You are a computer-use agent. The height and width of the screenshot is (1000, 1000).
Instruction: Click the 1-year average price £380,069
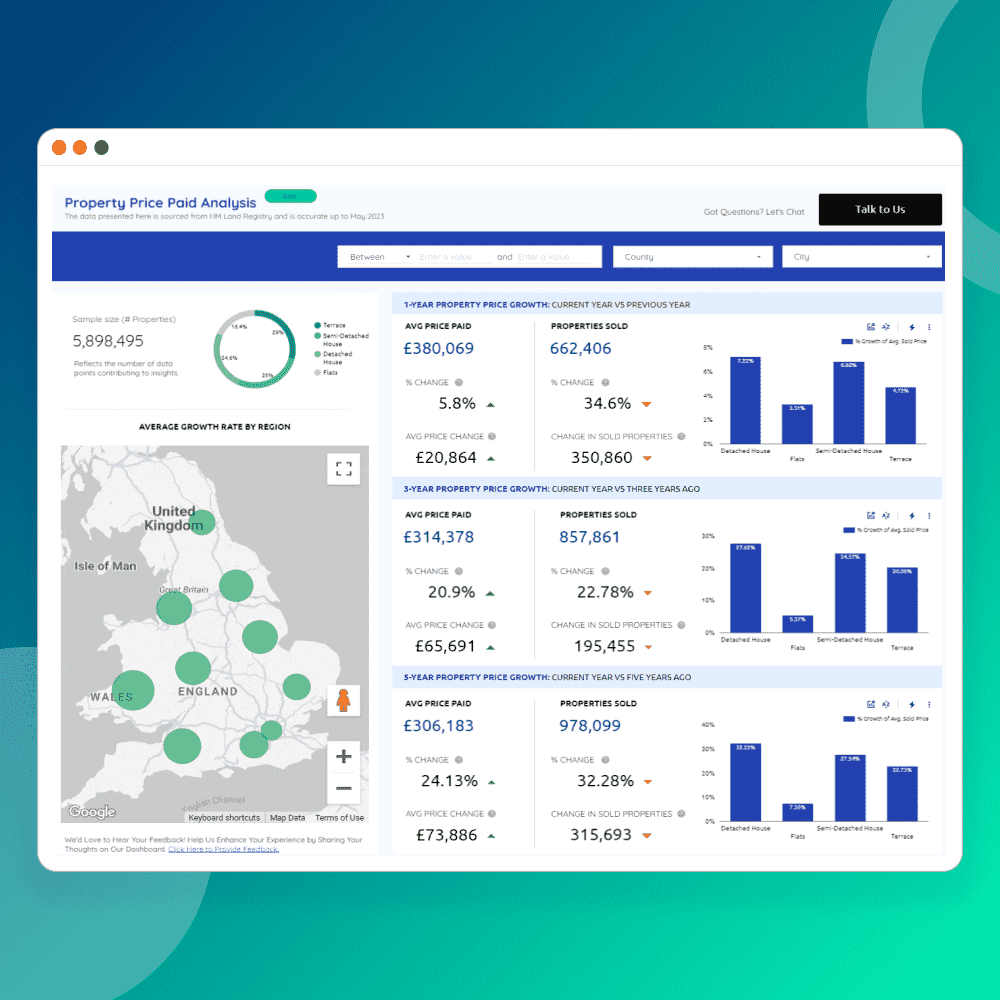tap(439, 348)
